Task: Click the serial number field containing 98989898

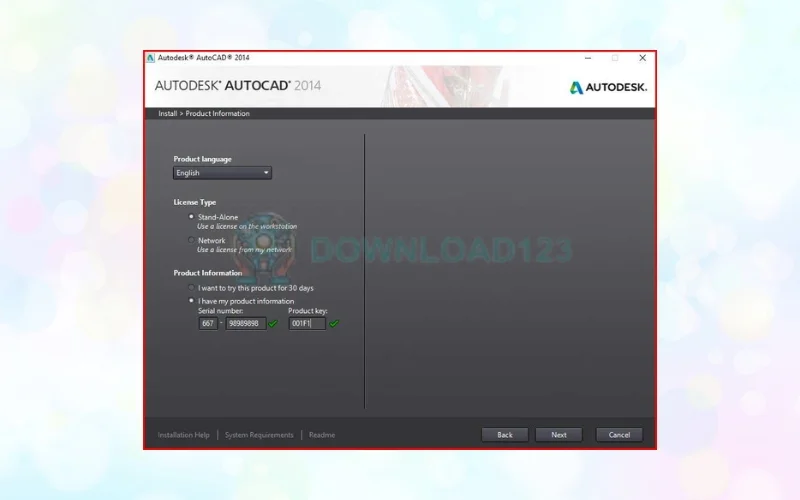Action: 245,324
